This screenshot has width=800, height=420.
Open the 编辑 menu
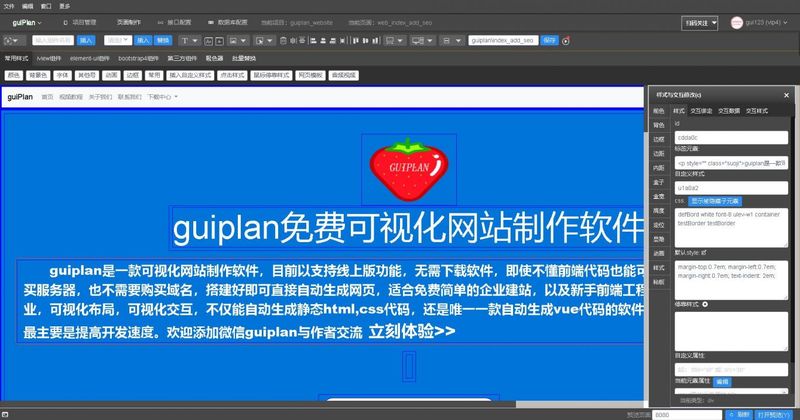tap(28, 6)
